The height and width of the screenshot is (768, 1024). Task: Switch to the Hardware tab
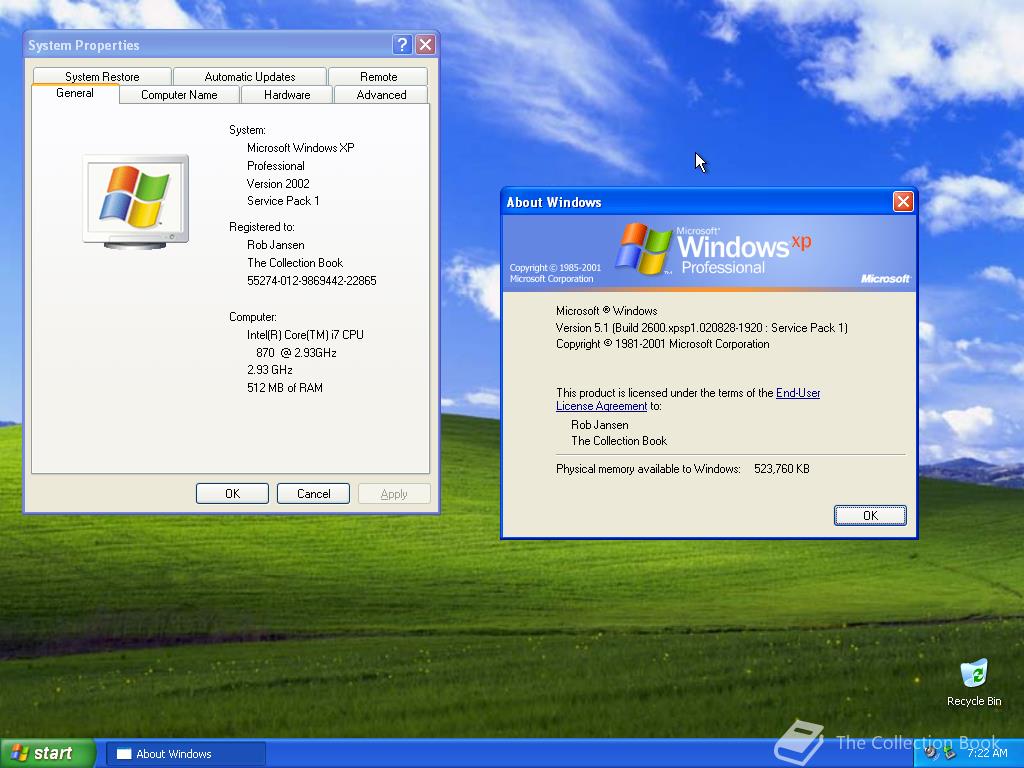pos(287,95)
